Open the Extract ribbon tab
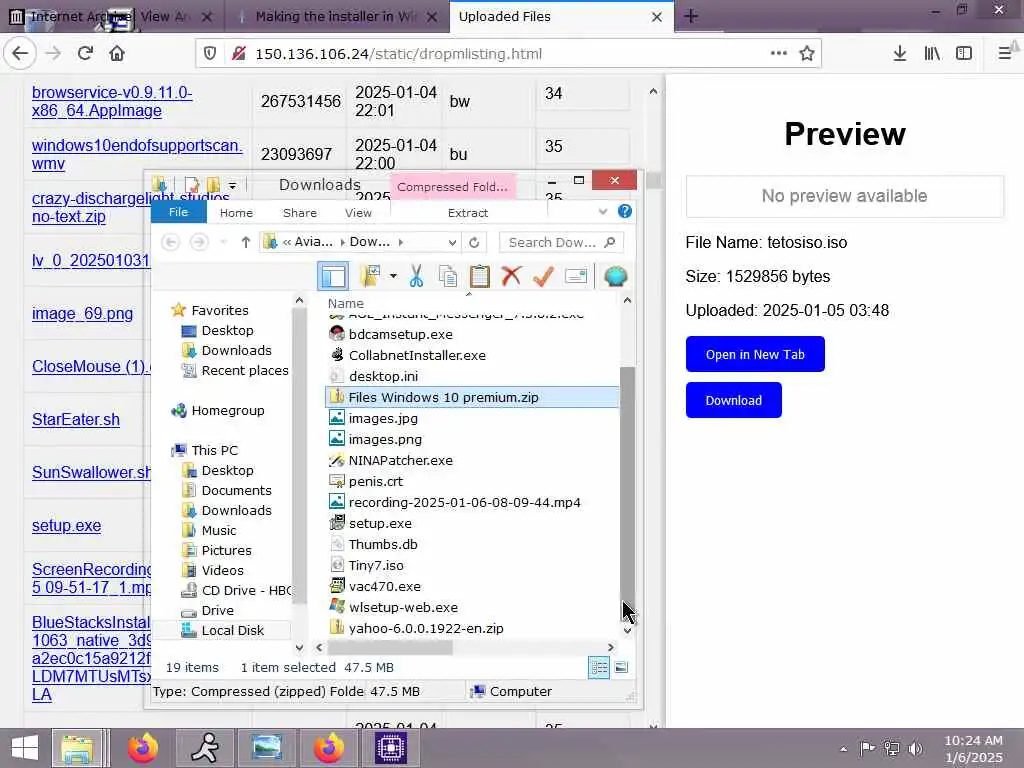Screen dimensions: 1024x768 [468, 213]
